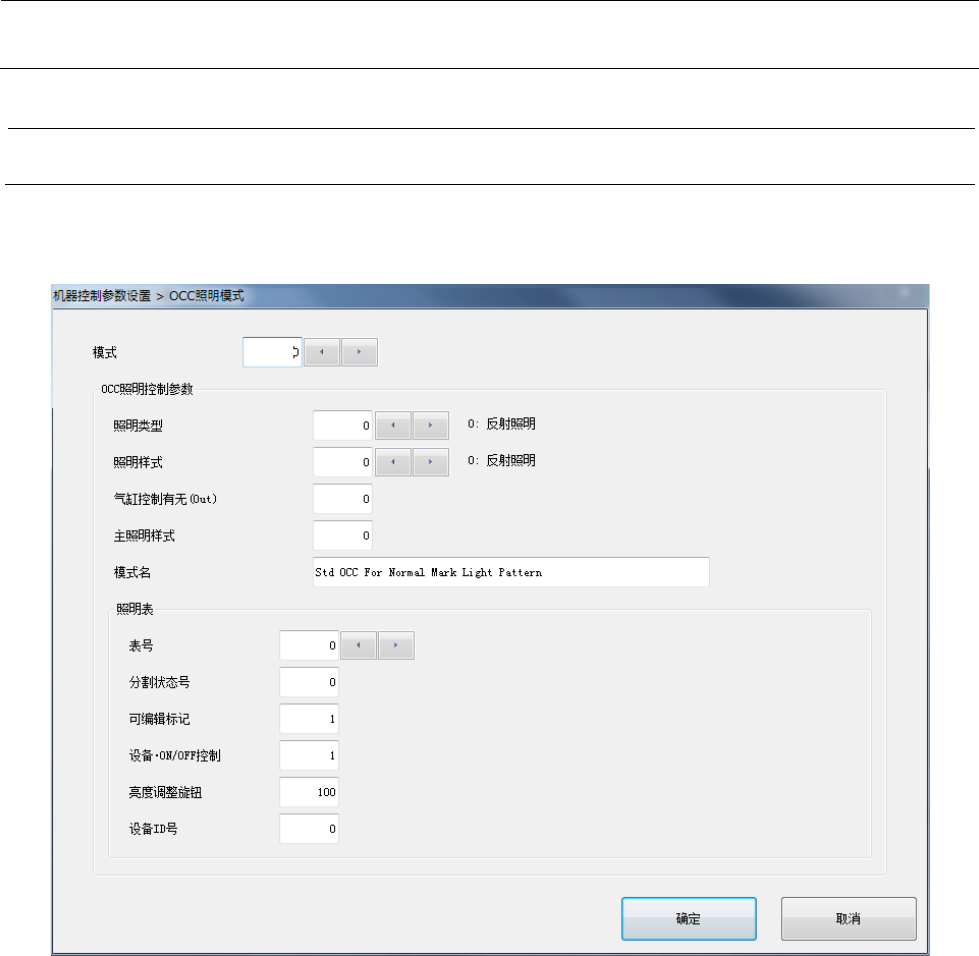Click the 表号 value field
This screenshot has width=979, height=956.
309,646
